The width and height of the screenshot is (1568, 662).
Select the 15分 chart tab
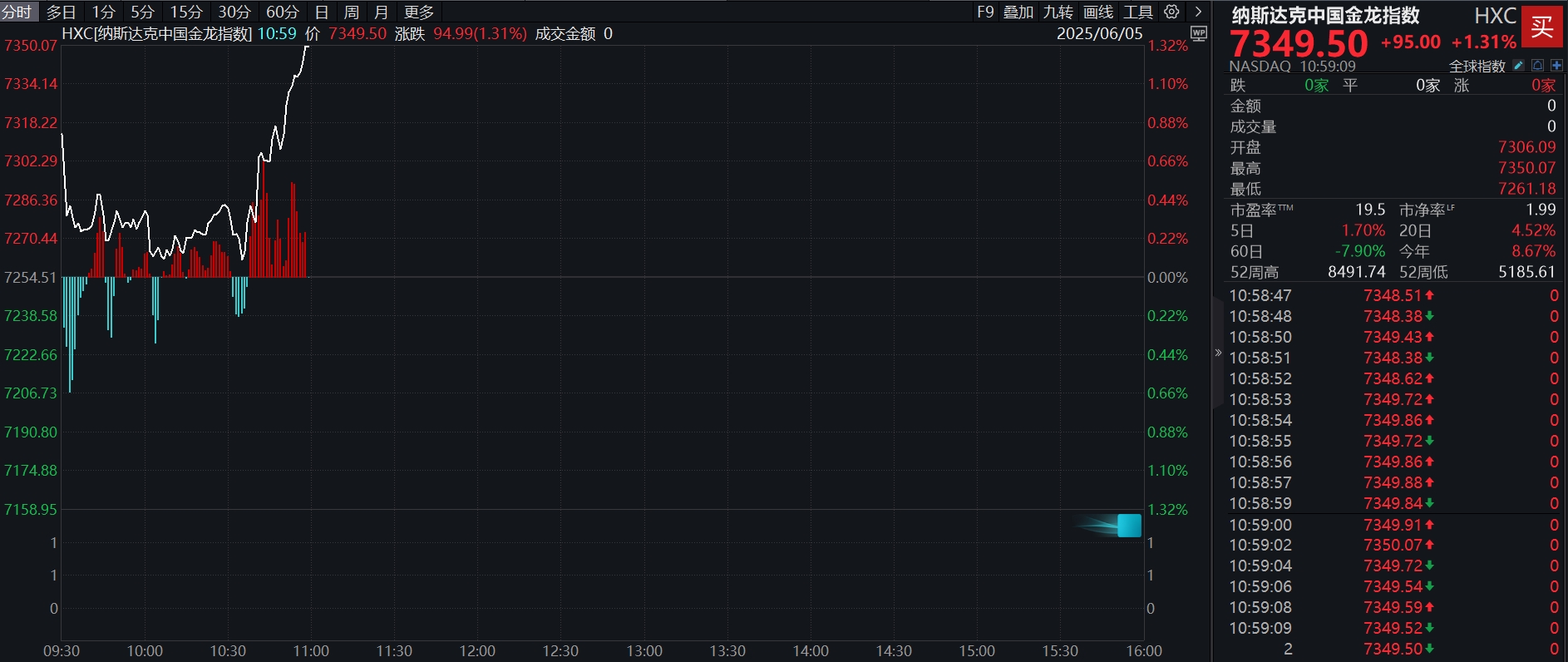click(186, 12)
